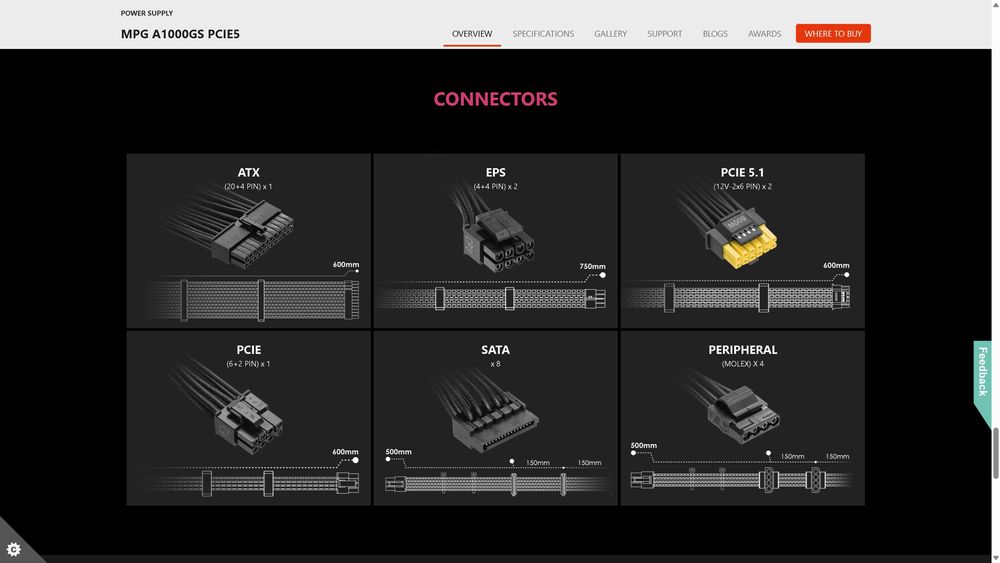Open the Gallery tab
The image size is (1000, 563).
(x=610, y=34)
